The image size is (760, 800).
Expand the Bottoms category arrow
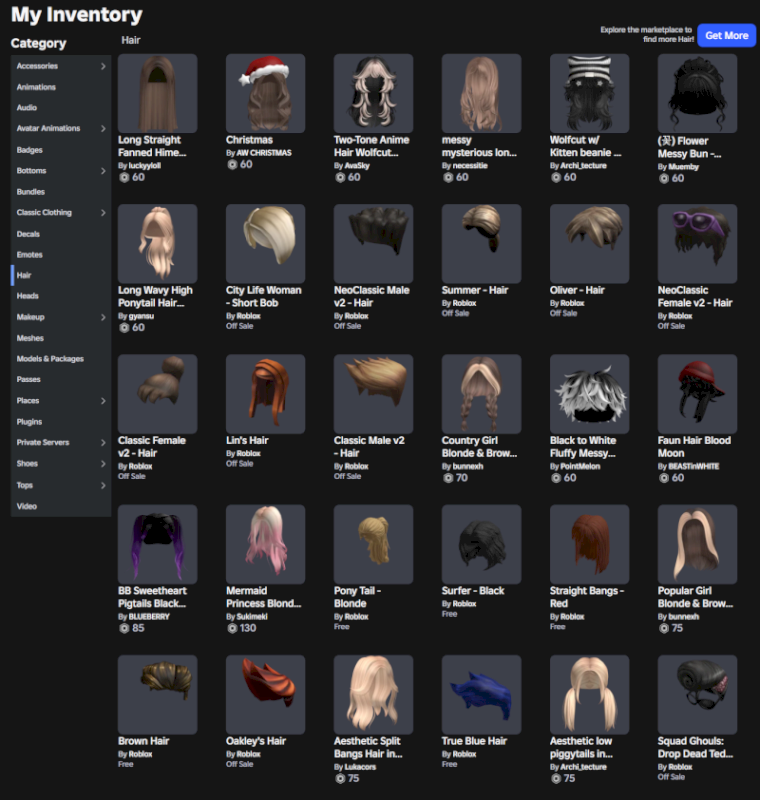[x=103, y=171]
